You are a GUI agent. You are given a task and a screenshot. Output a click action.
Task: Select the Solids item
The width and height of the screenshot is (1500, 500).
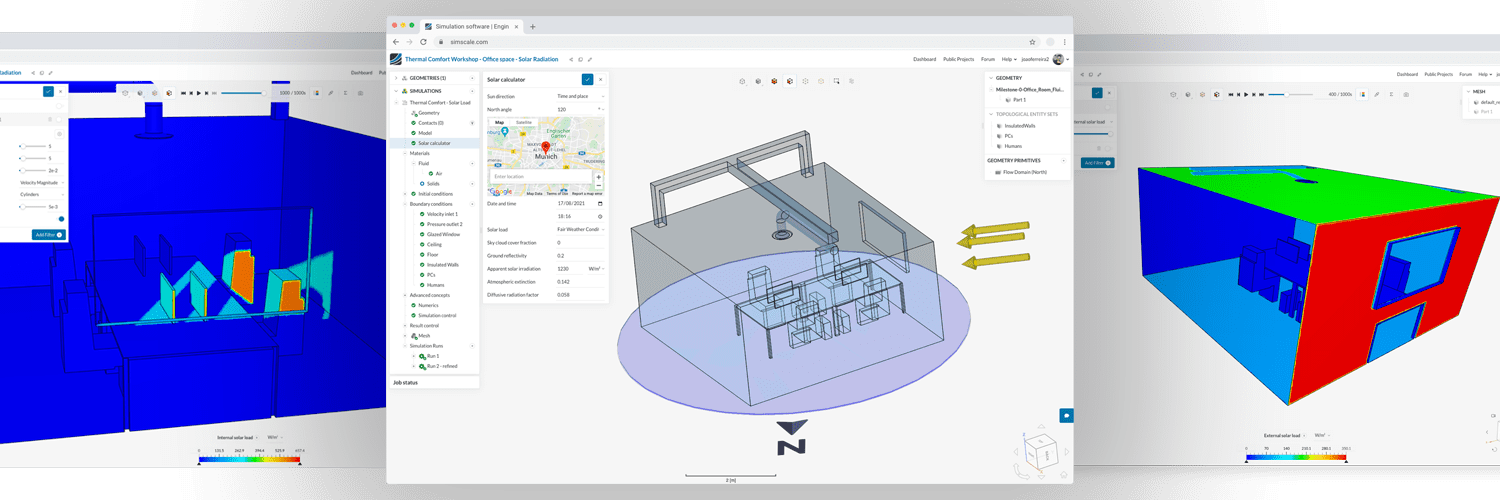click(x=433, y=184)
